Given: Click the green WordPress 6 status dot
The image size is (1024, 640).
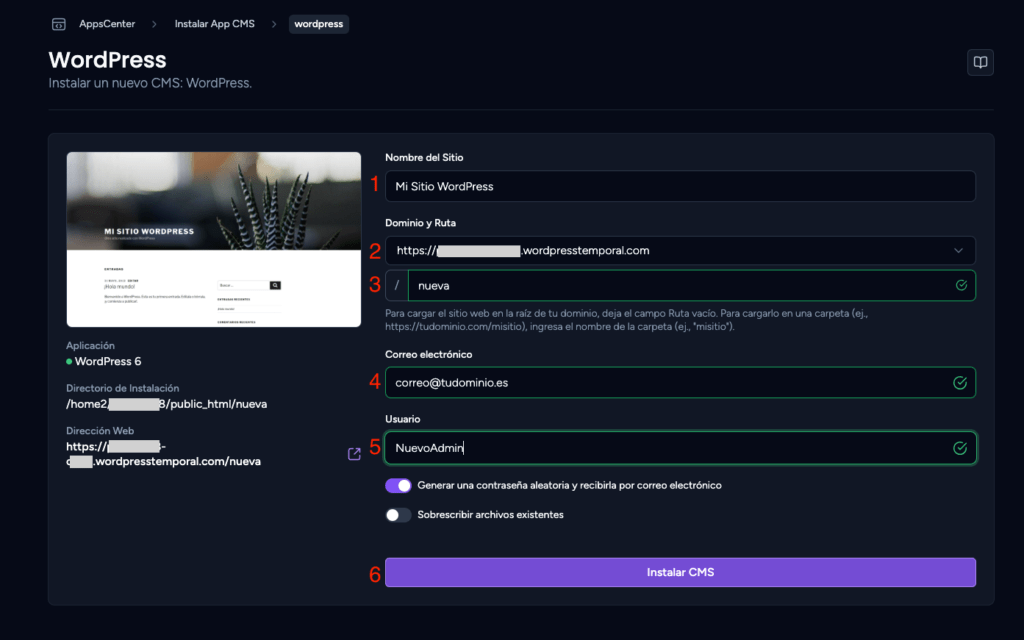Looking at the screenshot, I should coord(69,362).
